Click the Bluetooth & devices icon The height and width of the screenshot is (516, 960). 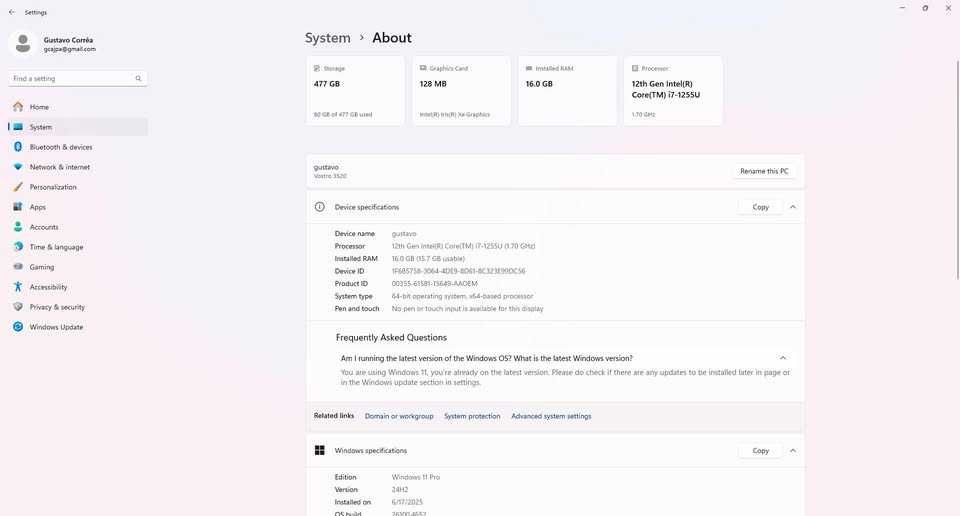coord(18,147)
